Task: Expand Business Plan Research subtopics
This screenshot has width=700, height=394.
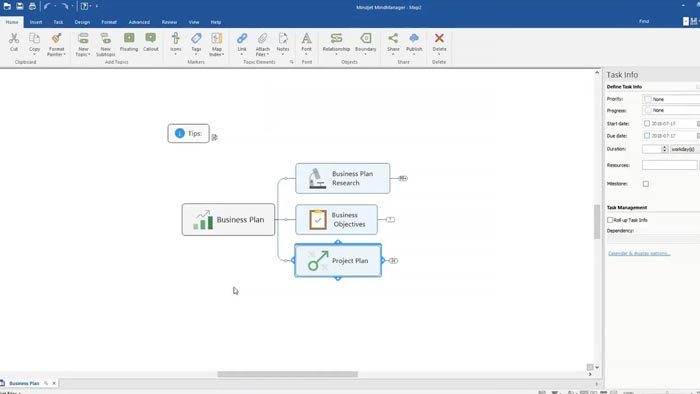Action: coord(403,178)
